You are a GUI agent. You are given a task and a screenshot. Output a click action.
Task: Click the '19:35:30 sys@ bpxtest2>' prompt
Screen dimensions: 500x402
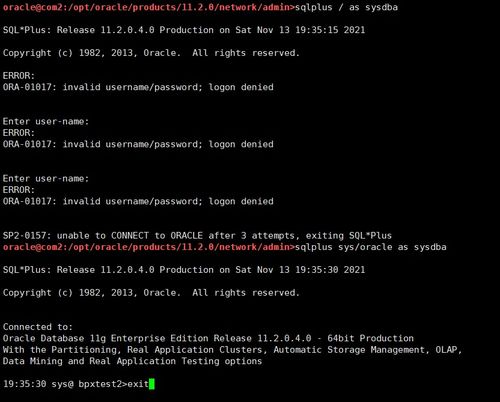tap(65, 384)
